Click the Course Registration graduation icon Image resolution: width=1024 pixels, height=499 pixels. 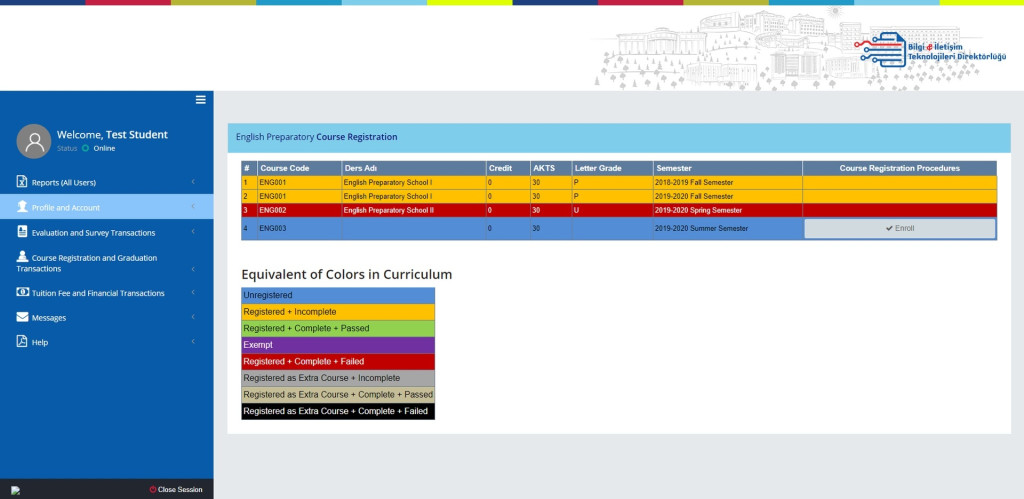click(22, 257)
